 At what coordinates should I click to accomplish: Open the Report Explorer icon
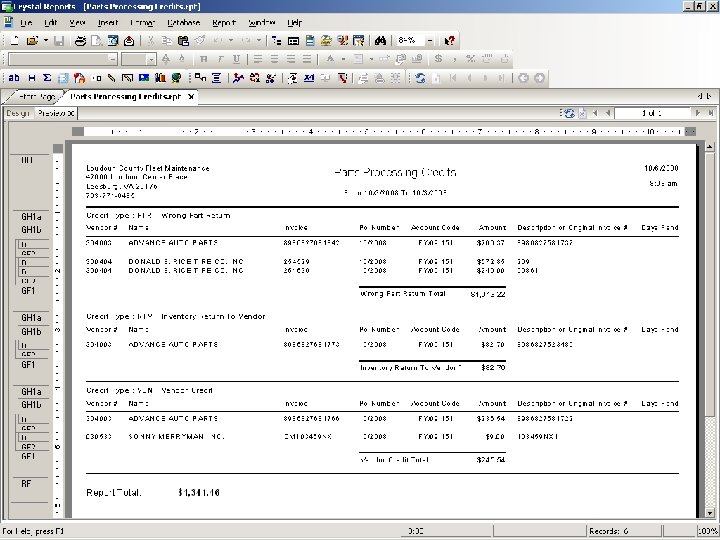point(310,41)
